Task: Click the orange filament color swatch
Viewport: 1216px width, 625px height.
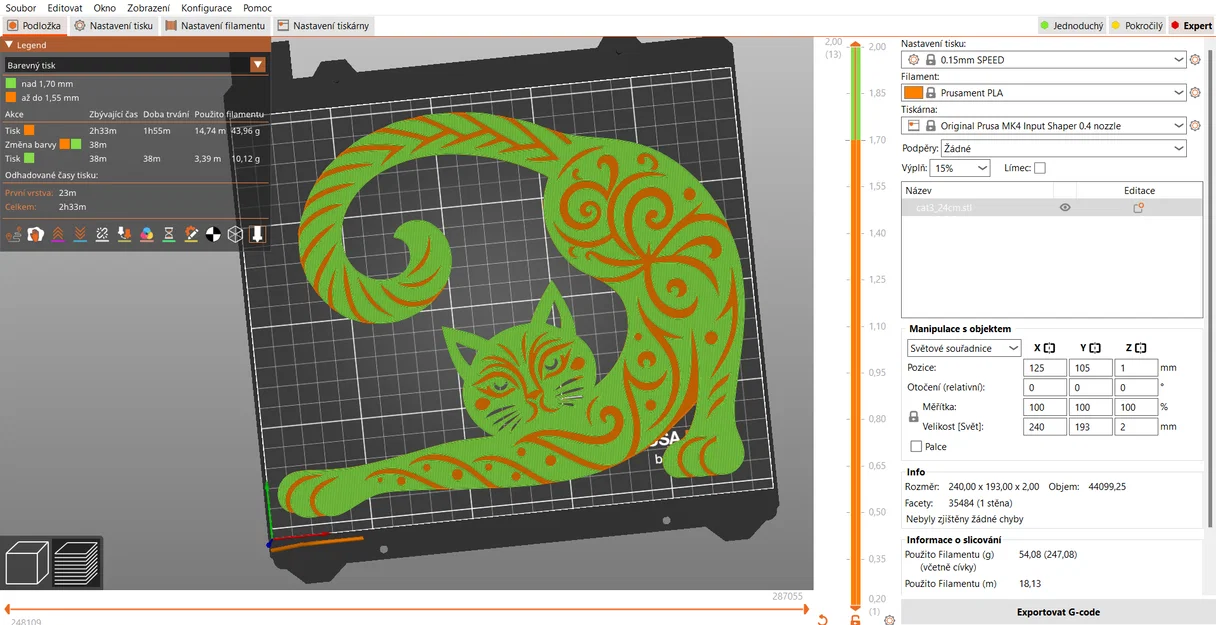Action: (x=913, y=93)
